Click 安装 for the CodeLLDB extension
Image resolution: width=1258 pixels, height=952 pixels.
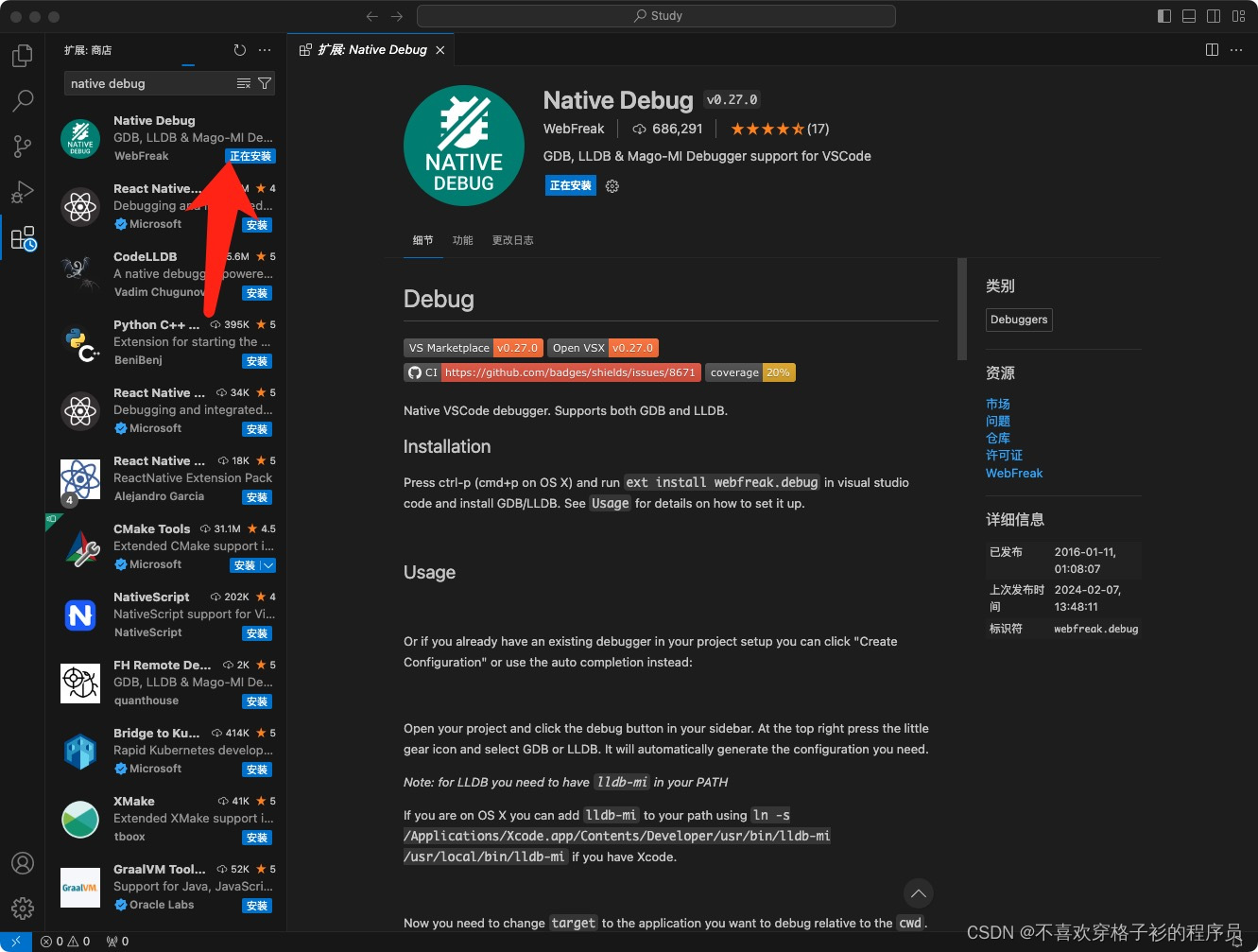(256, 293)
